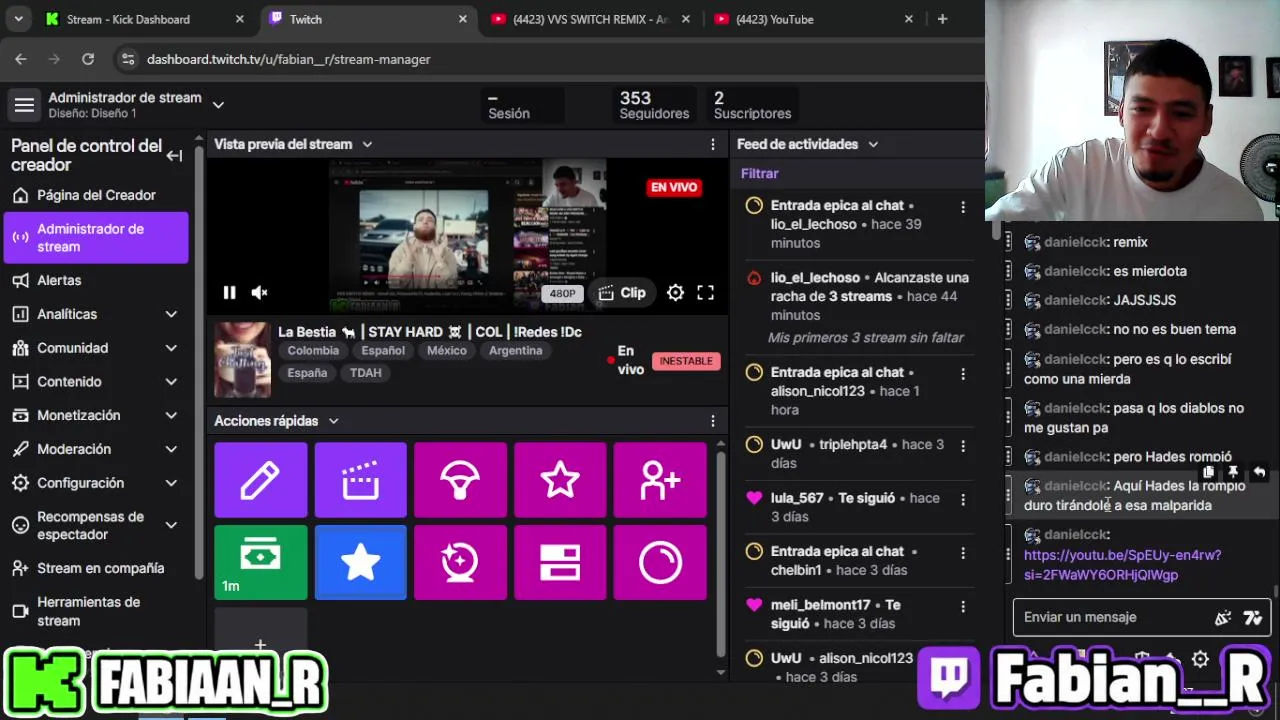Expand Feed de actividades dropdown

[x=873, y=145]
